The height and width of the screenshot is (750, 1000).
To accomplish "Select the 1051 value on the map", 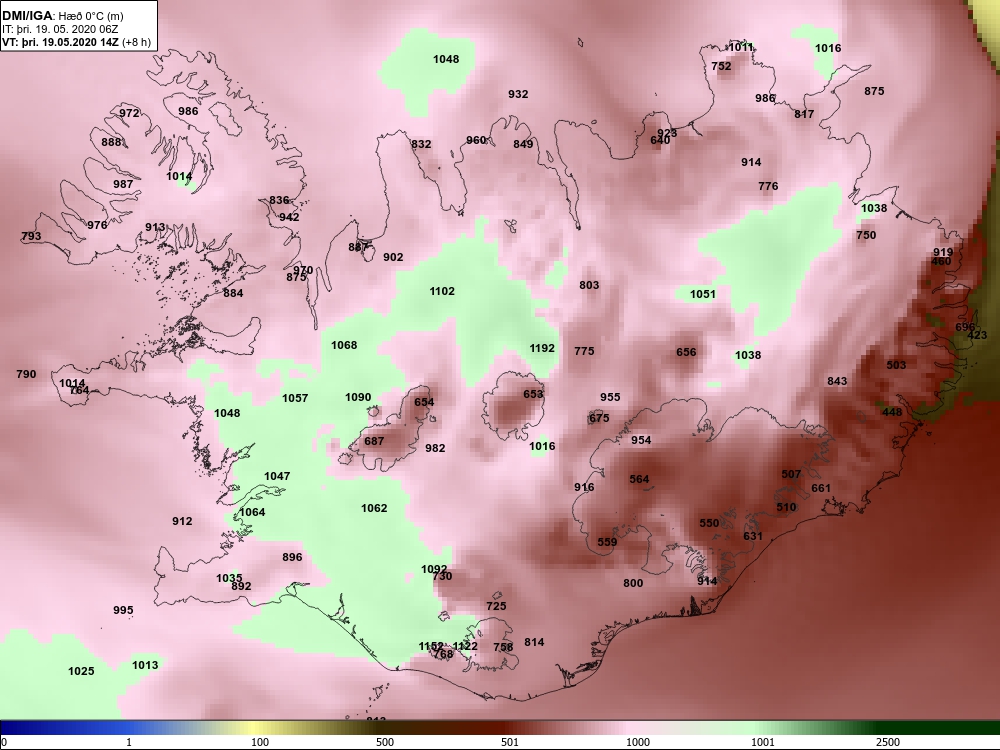I will 703,294.
